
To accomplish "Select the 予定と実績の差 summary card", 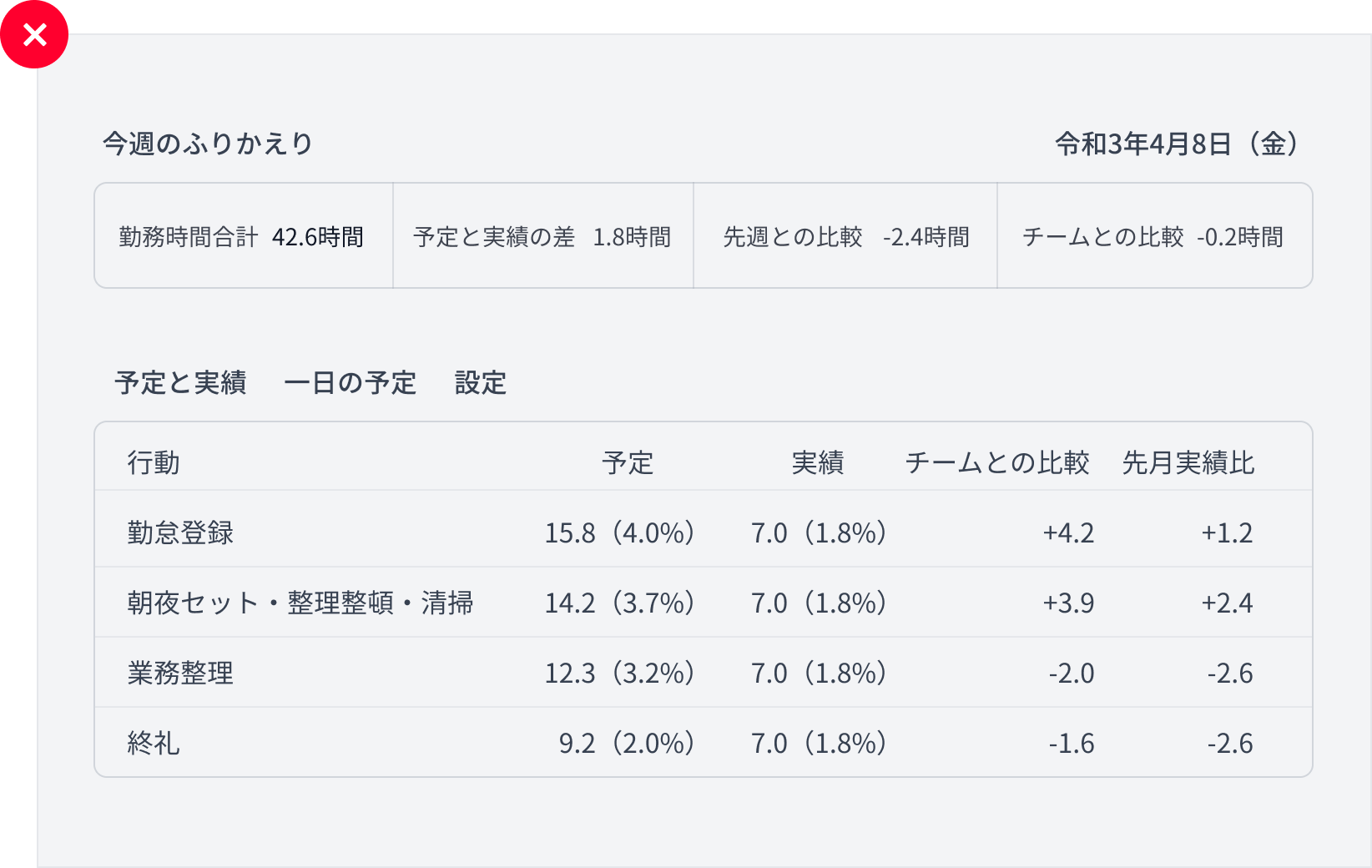I will click(542, 235).
